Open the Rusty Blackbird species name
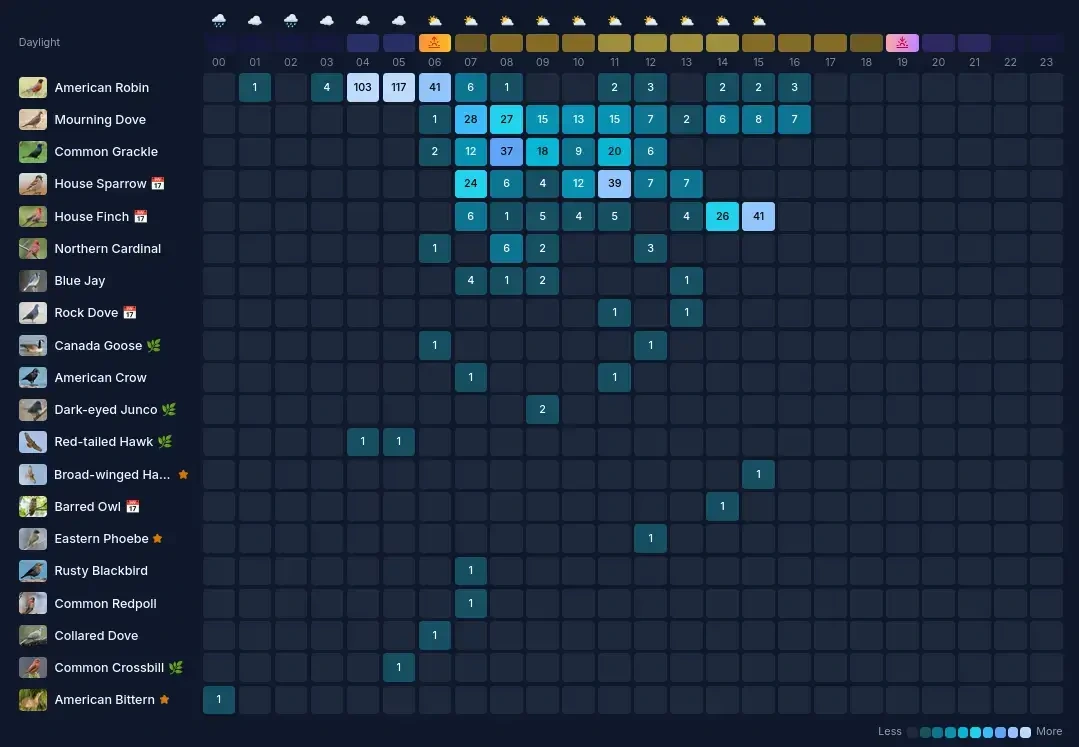This screenshot has width=1079, height=747. pos(101,571)
